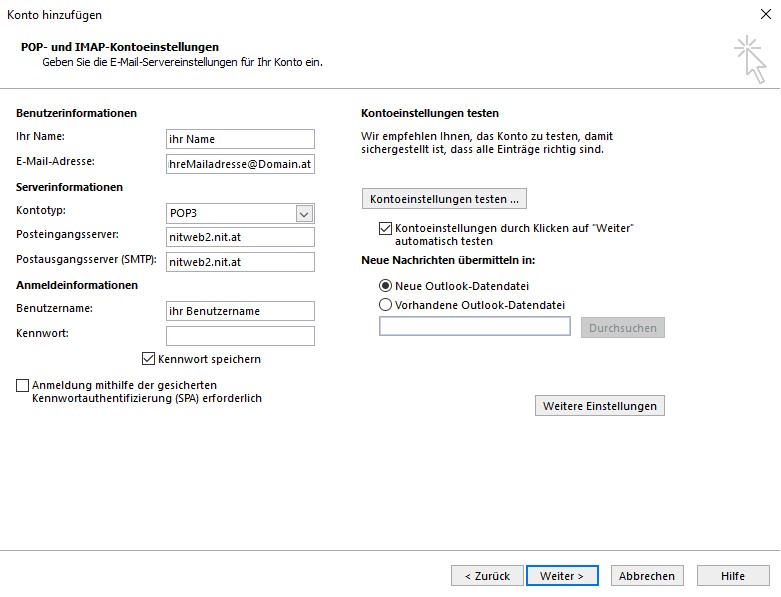Uncheck automatic Kontoeinstellungen testing on Weiter
Image resolution: width=781 pixels, height=597 pixels.
386,229
